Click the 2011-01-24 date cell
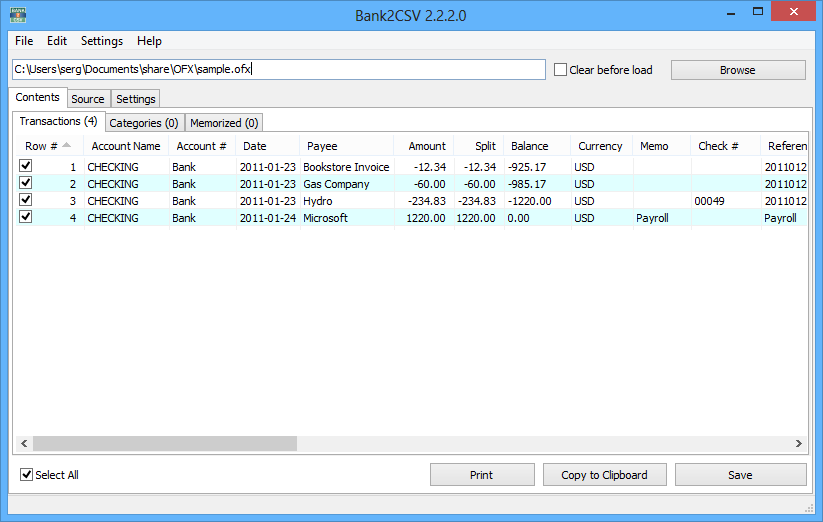 coord(268,218)
